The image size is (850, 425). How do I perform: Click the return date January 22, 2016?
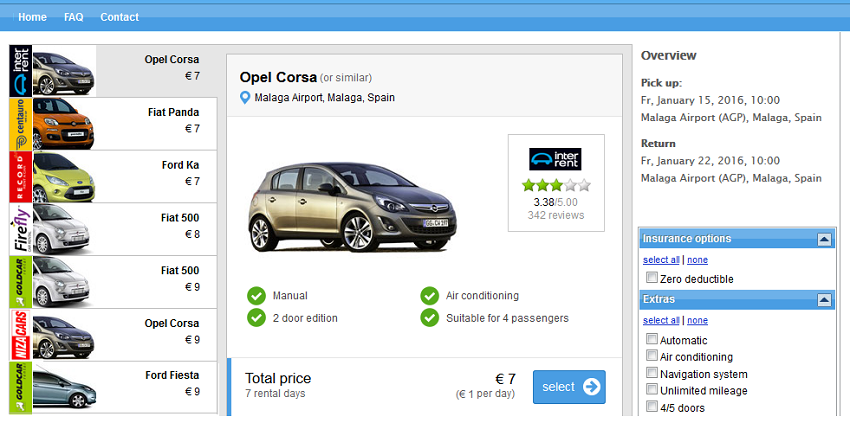pos(710,161)
